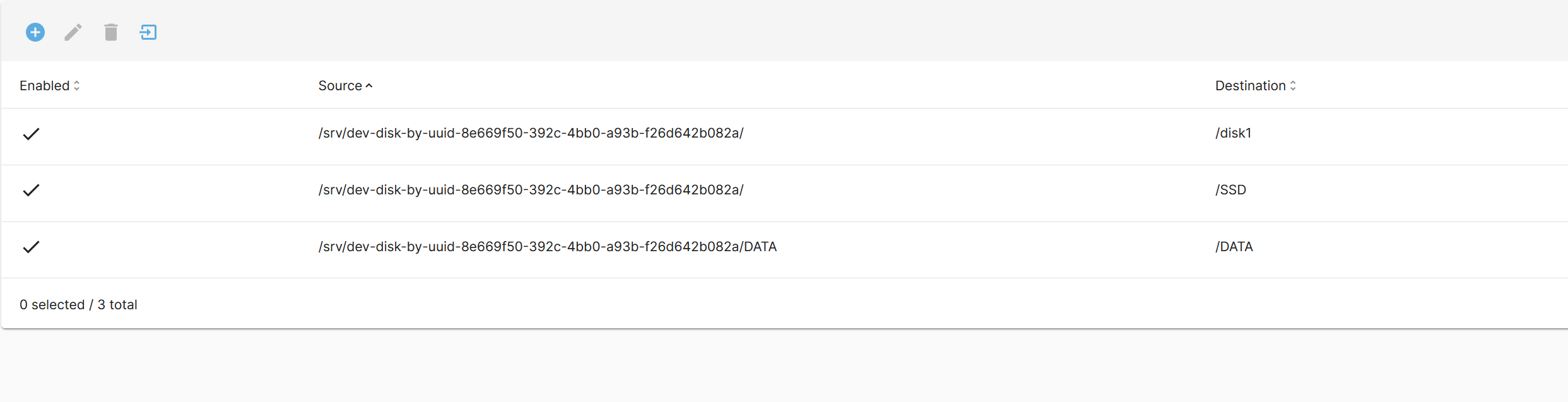The width and height of the screenshot is (1568, 402).
Task: Click the arrow-into-box toolbar icon
Action: click(148, 32)
